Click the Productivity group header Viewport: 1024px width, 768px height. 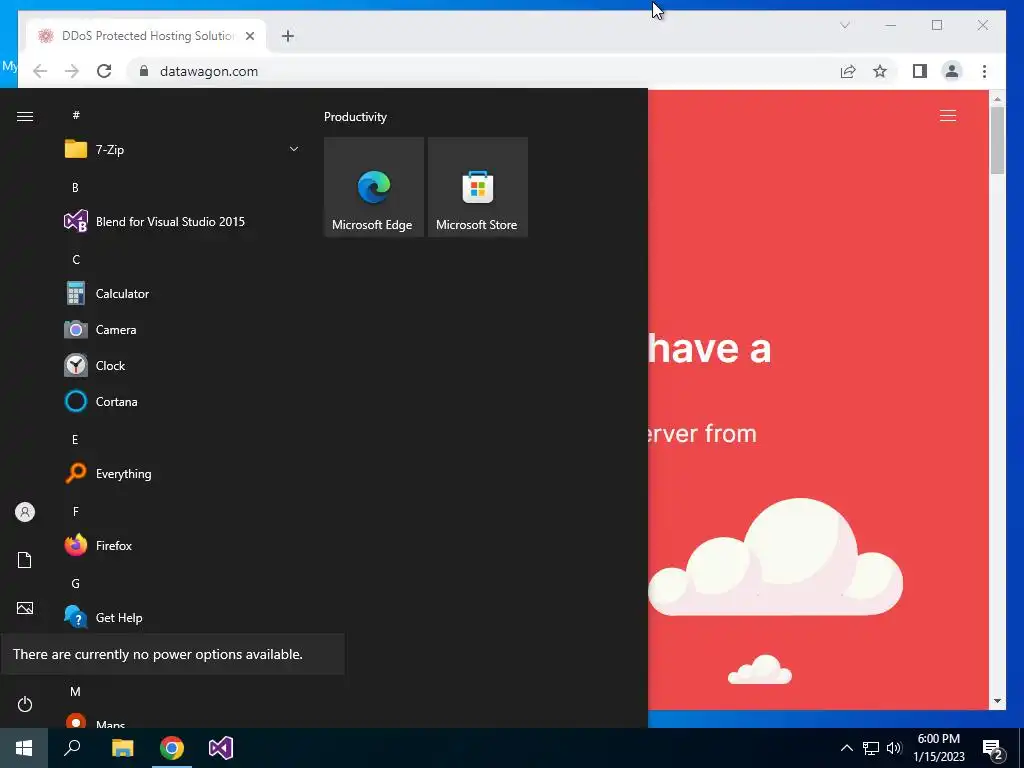(355, 117)
